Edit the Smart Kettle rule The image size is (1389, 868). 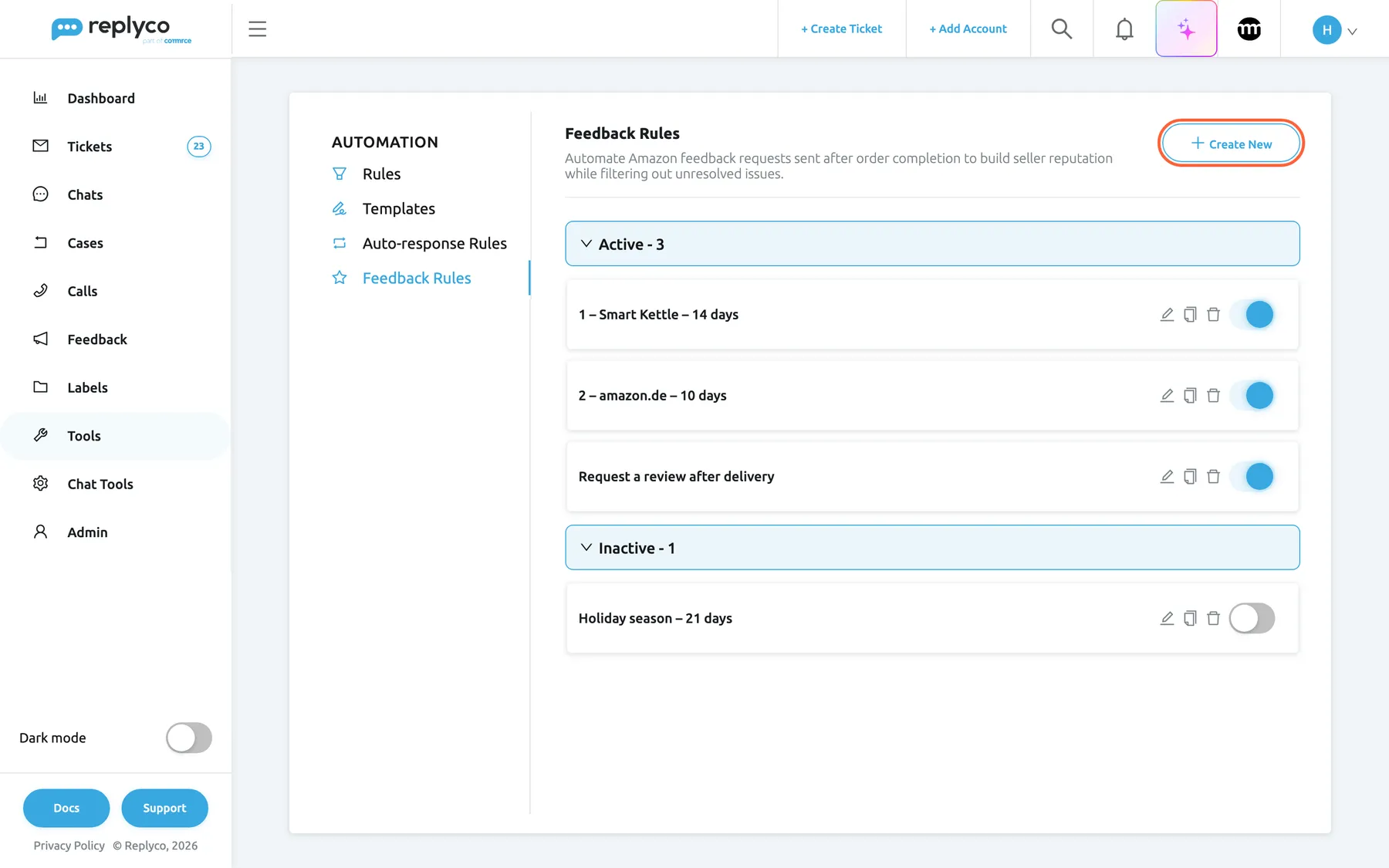pyautogui.click(x=1167, y=315)
